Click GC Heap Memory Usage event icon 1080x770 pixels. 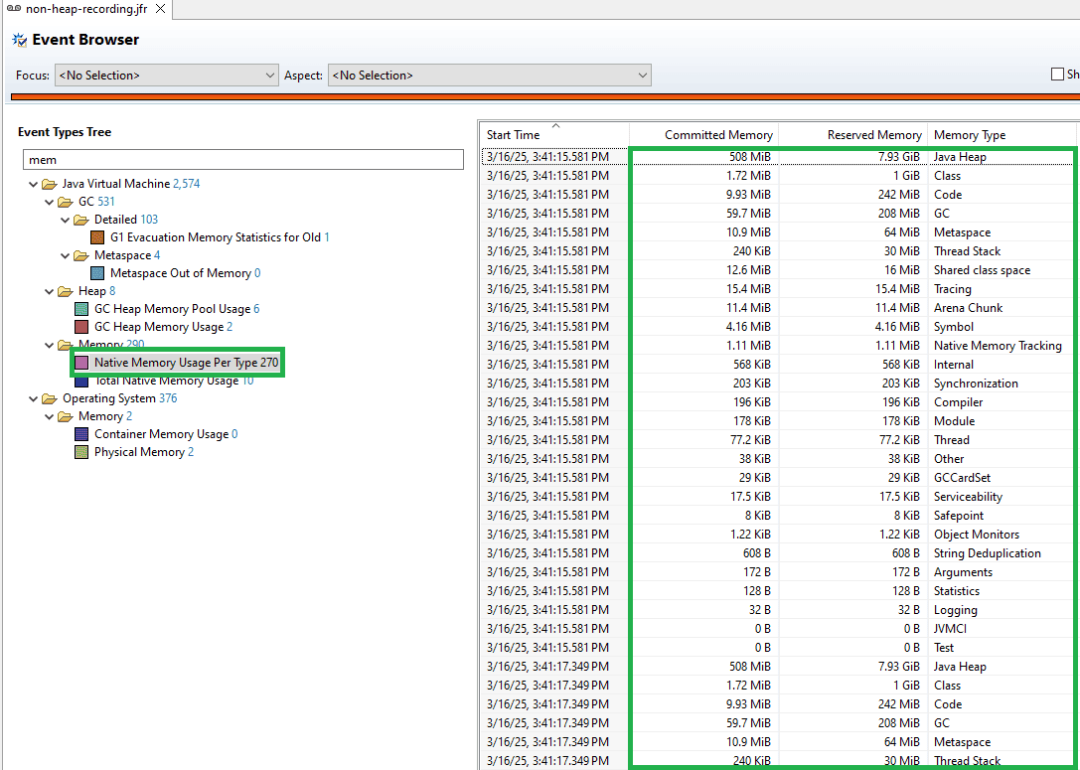81,327
